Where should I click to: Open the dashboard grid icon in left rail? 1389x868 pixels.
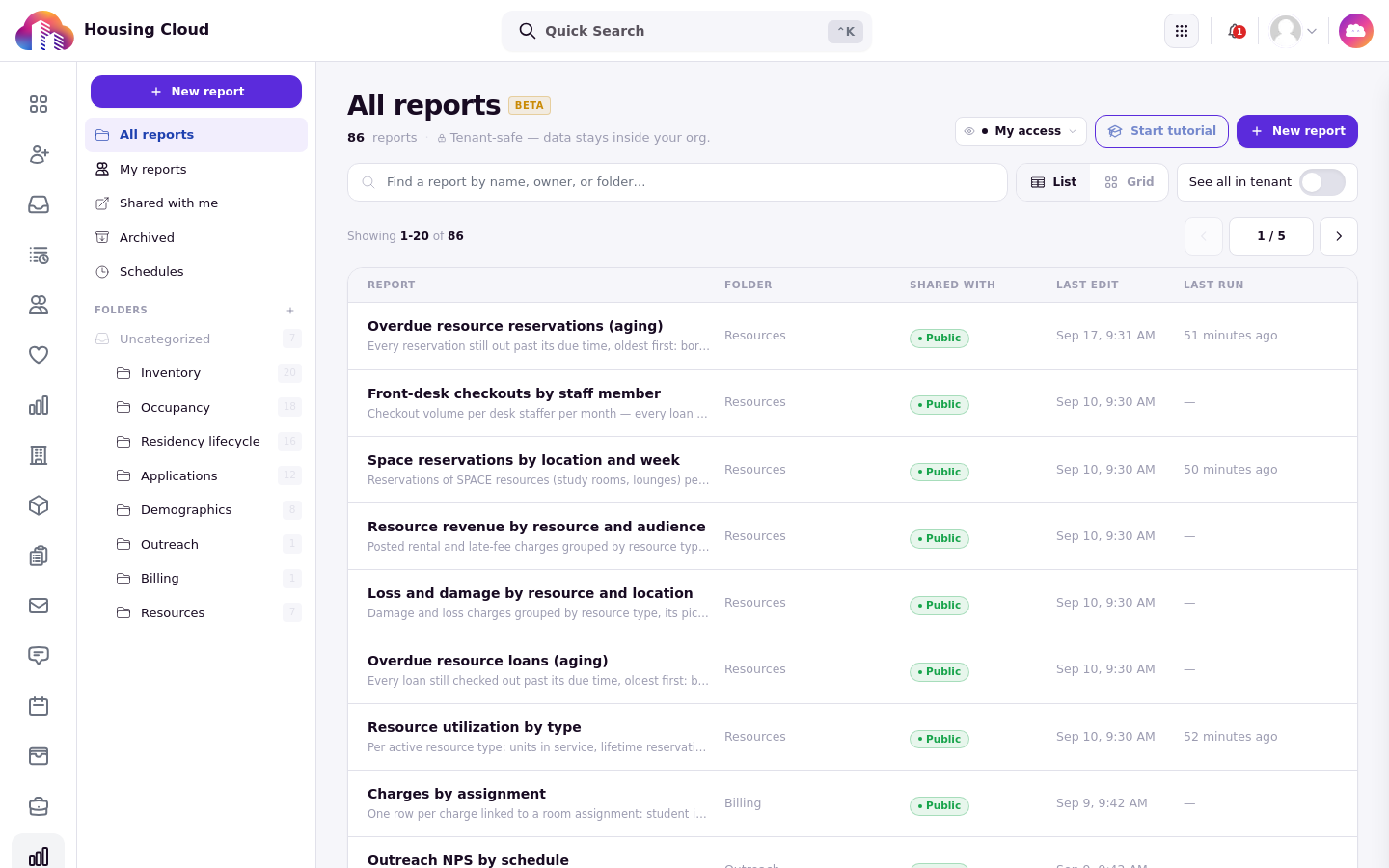click(39, 104)
